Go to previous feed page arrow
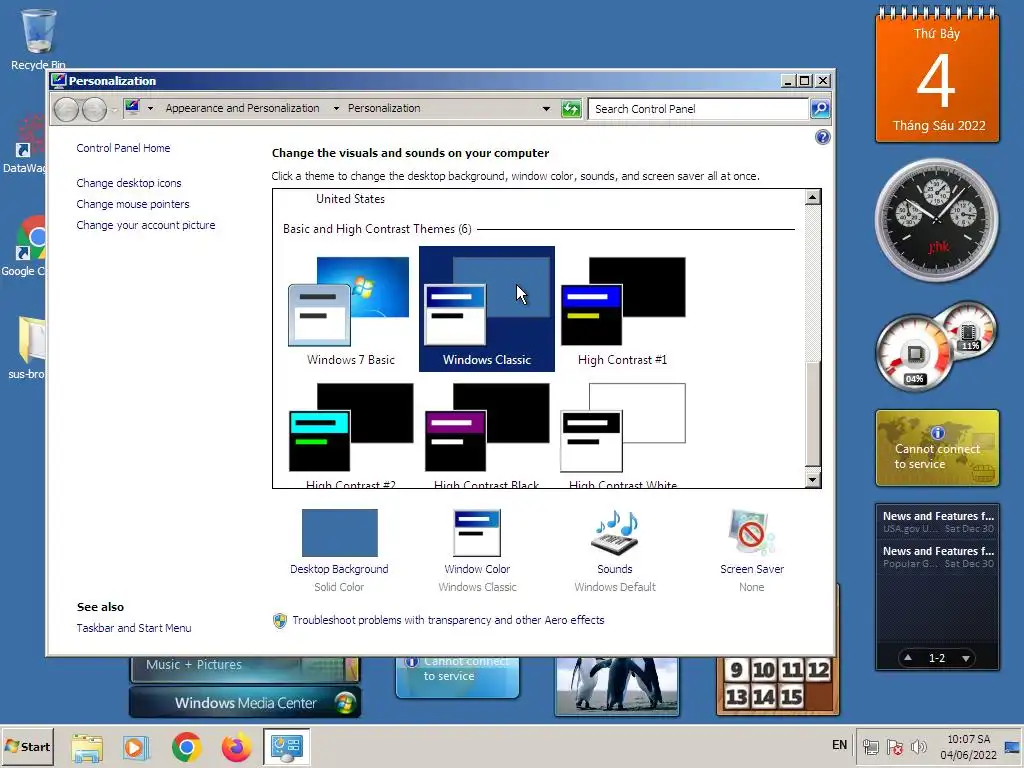Screen dimensions: 1024x768 click(908, 658)
